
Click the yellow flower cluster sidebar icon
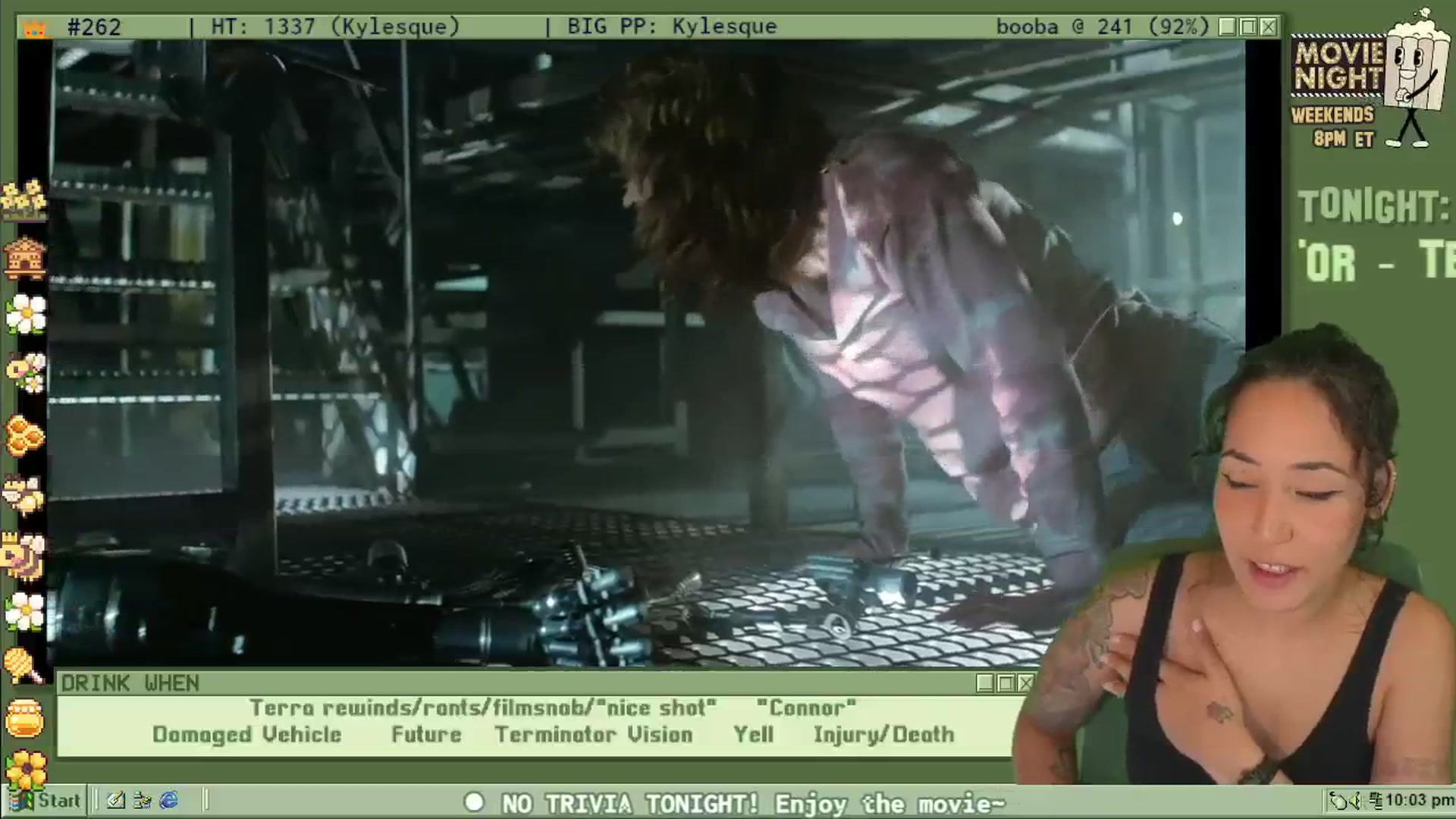24,200
